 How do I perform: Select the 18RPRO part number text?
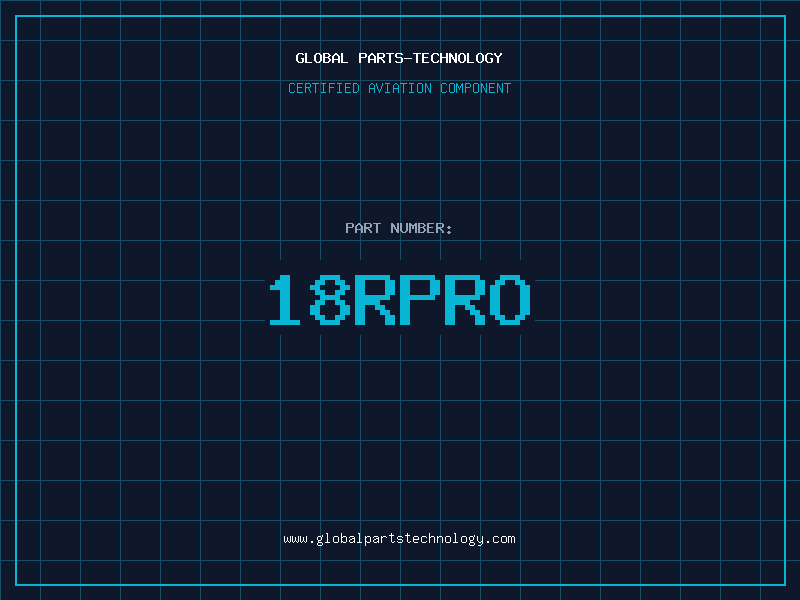coord(399,300)
